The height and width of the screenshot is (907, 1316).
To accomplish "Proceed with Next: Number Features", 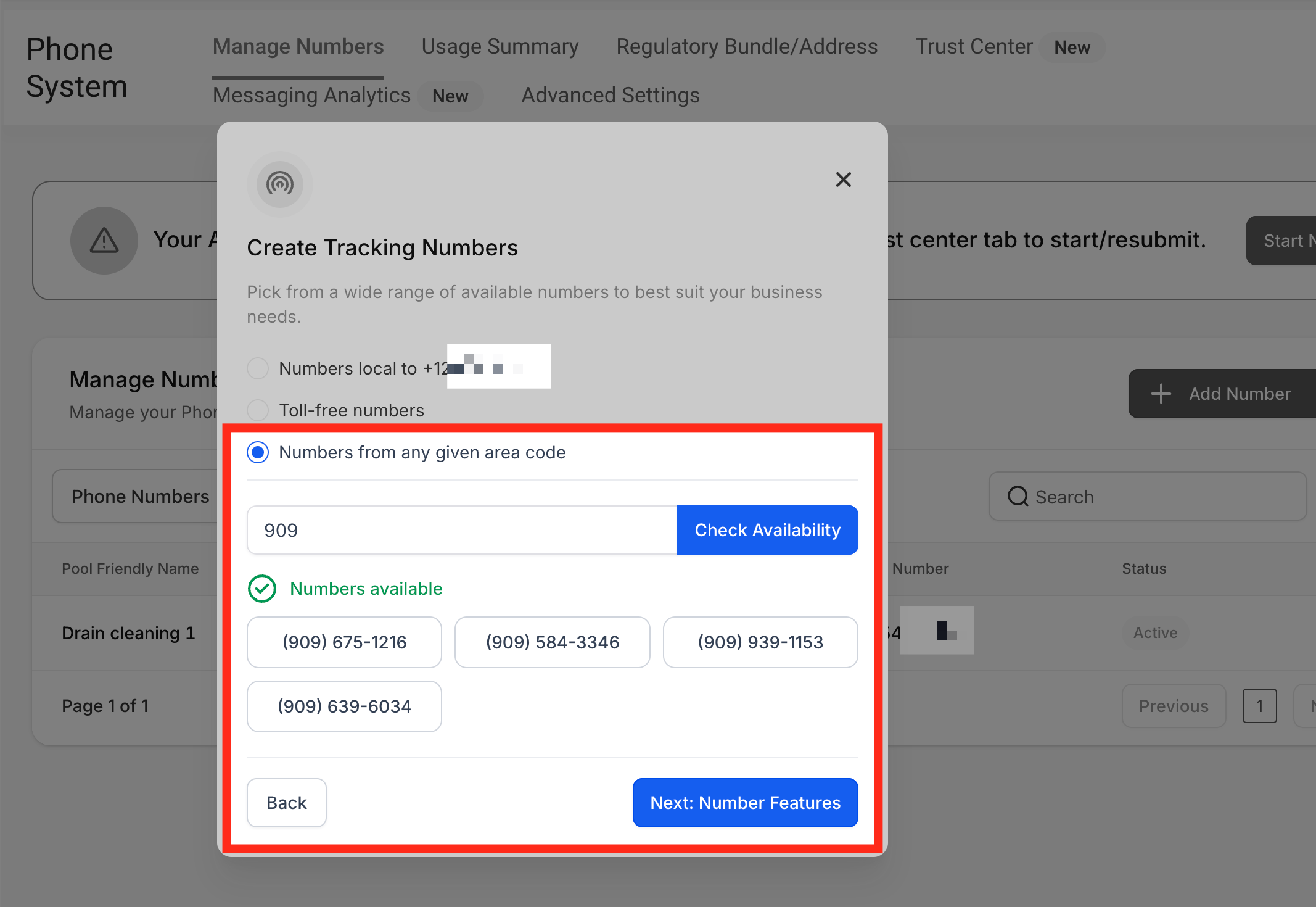I will point(744,802).
